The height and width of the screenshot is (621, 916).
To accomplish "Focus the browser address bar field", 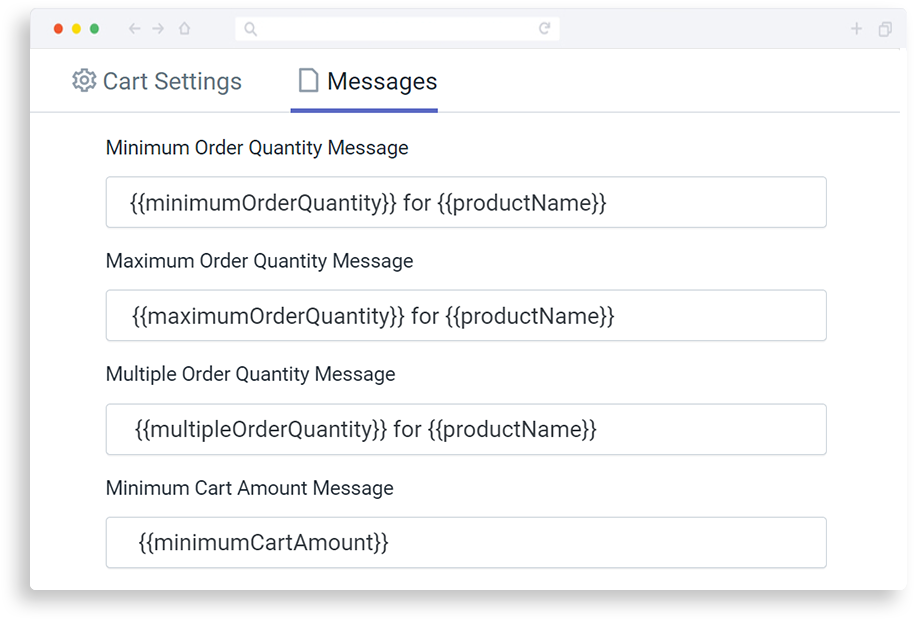I will (397, 29).
